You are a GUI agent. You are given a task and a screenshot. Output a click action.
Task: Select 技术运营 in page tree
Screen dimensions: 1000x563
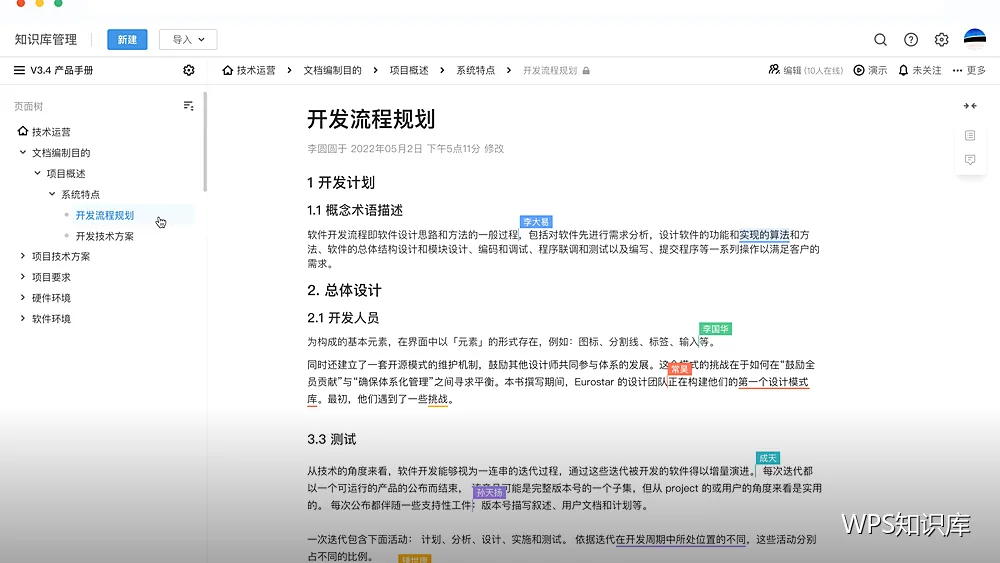pos(51,132)
